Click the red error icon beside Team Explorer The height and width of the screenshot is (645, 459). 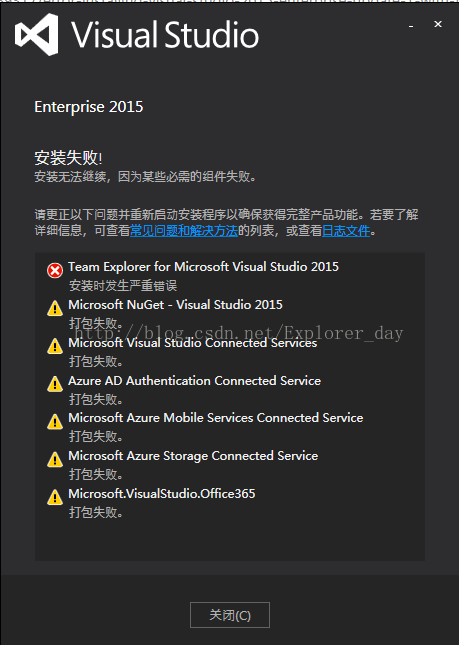click(55, 271)
